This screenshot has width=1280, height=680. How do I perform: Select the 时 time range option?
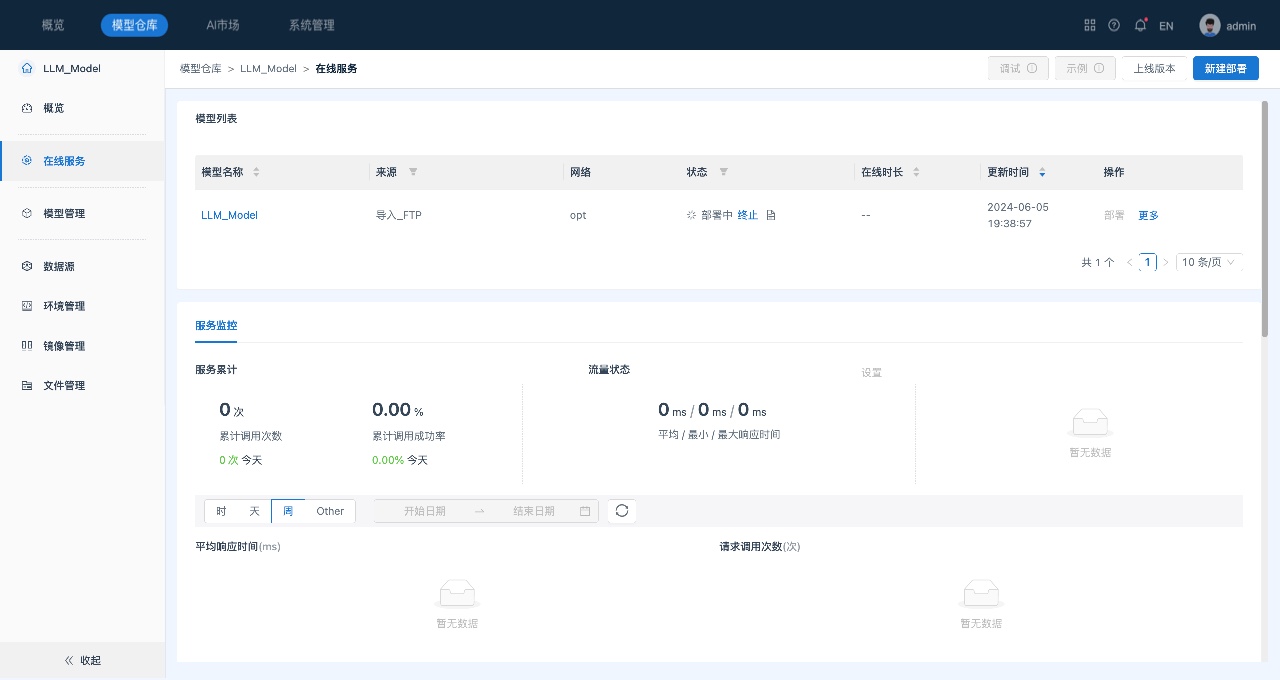[x=221, y=511]
